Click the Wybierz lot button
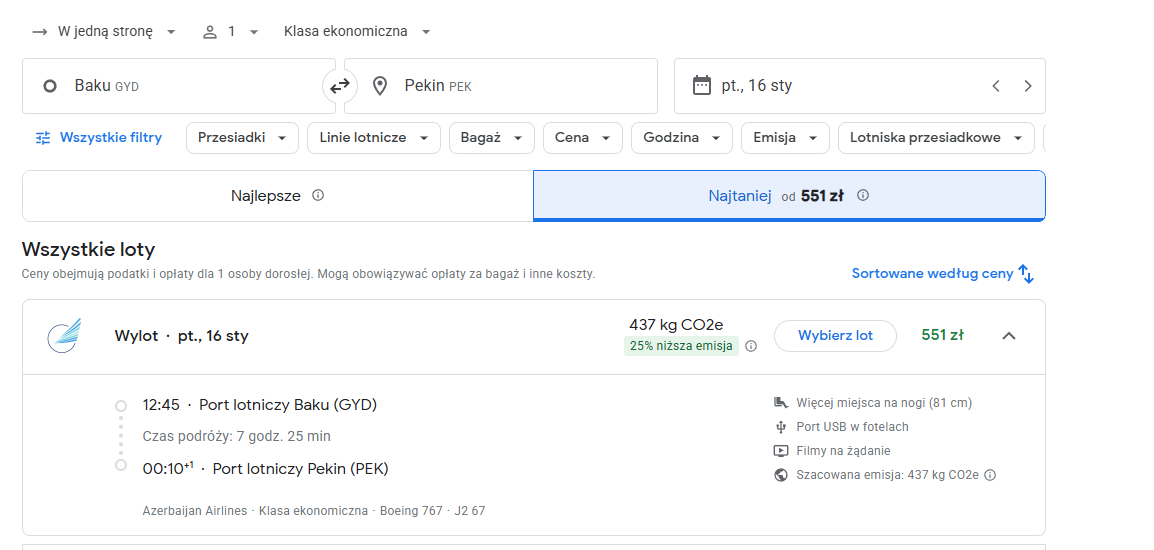Screen dimensions: 1154x550 pos(835,336)
